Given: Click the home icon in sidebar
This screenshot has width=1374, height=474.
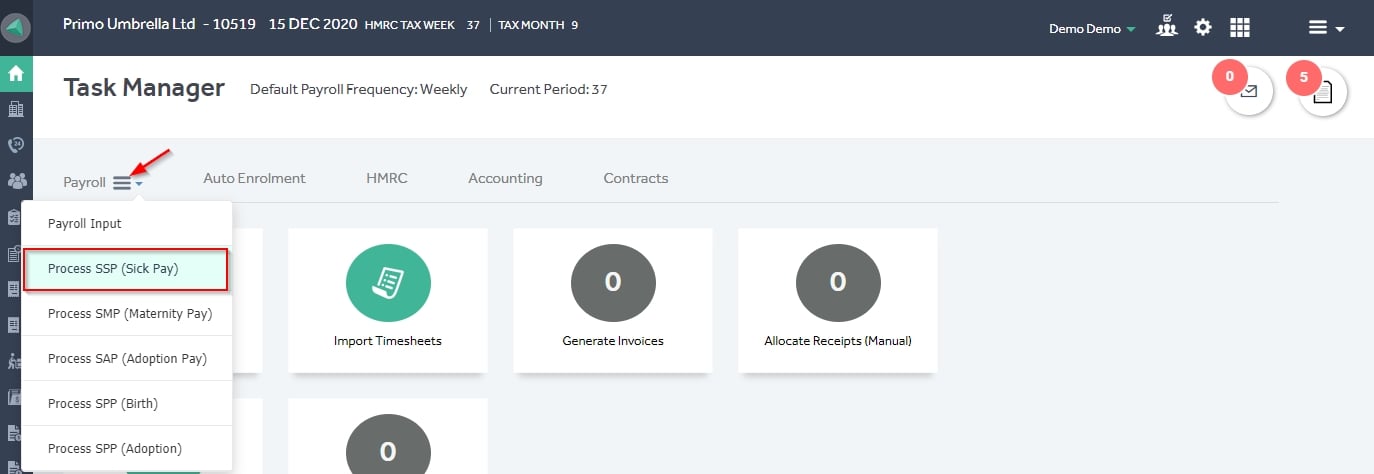Looking at the screenshot, I should pos(16,73).
